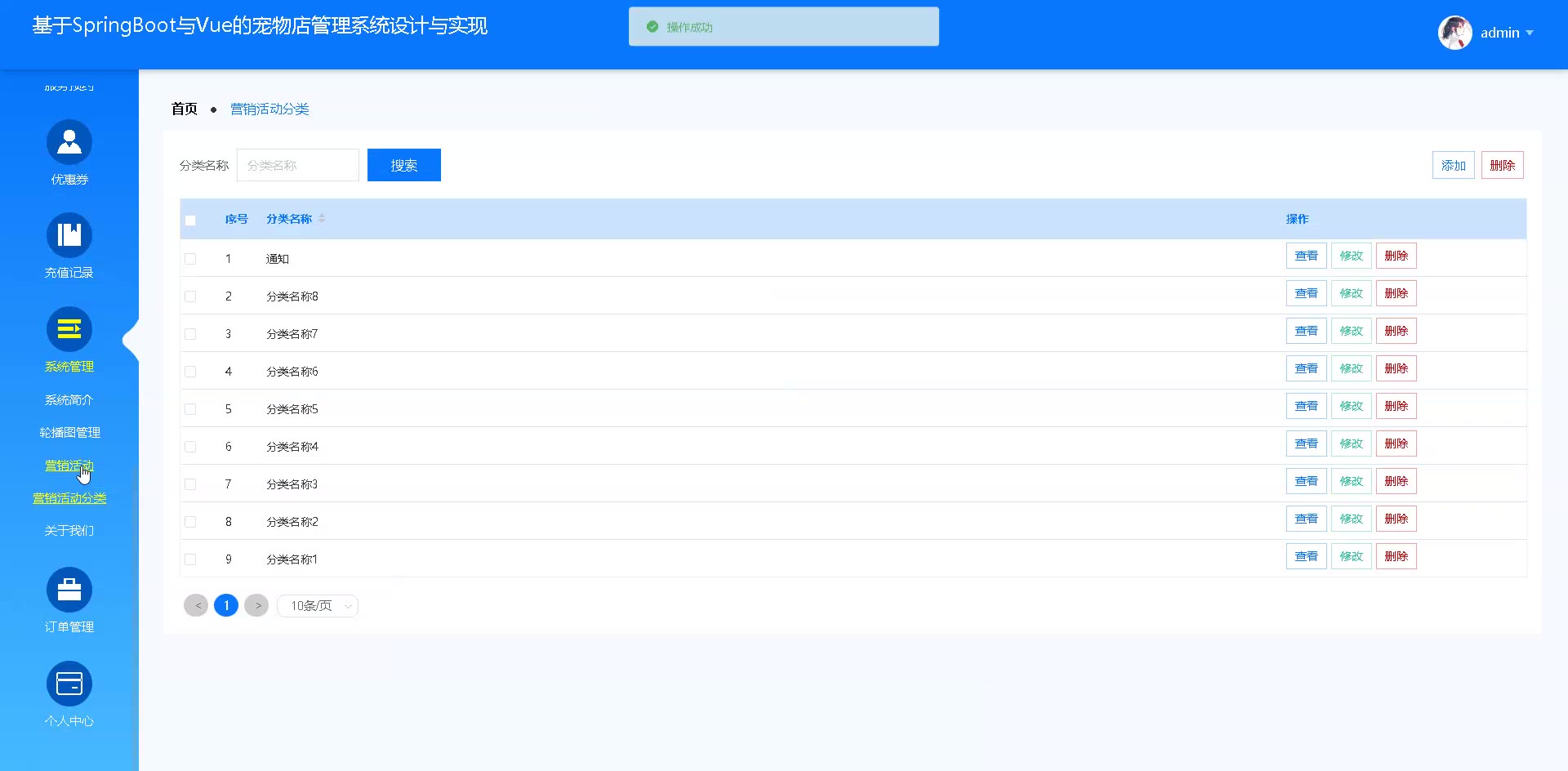Click the blue 搜索 search button
The image size is (1568, 771).
[404, 165]
